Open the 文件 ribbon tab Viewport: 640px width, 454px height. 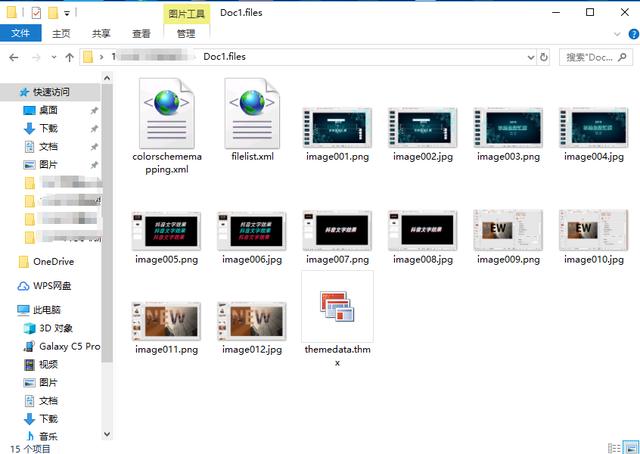(20, 33)
